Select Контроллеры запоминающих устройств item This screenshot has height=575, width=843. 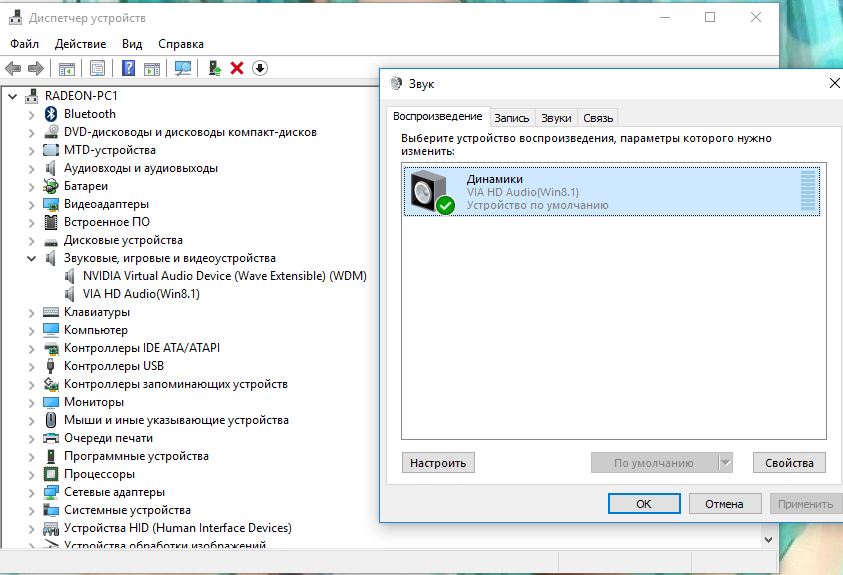(176, 384)
